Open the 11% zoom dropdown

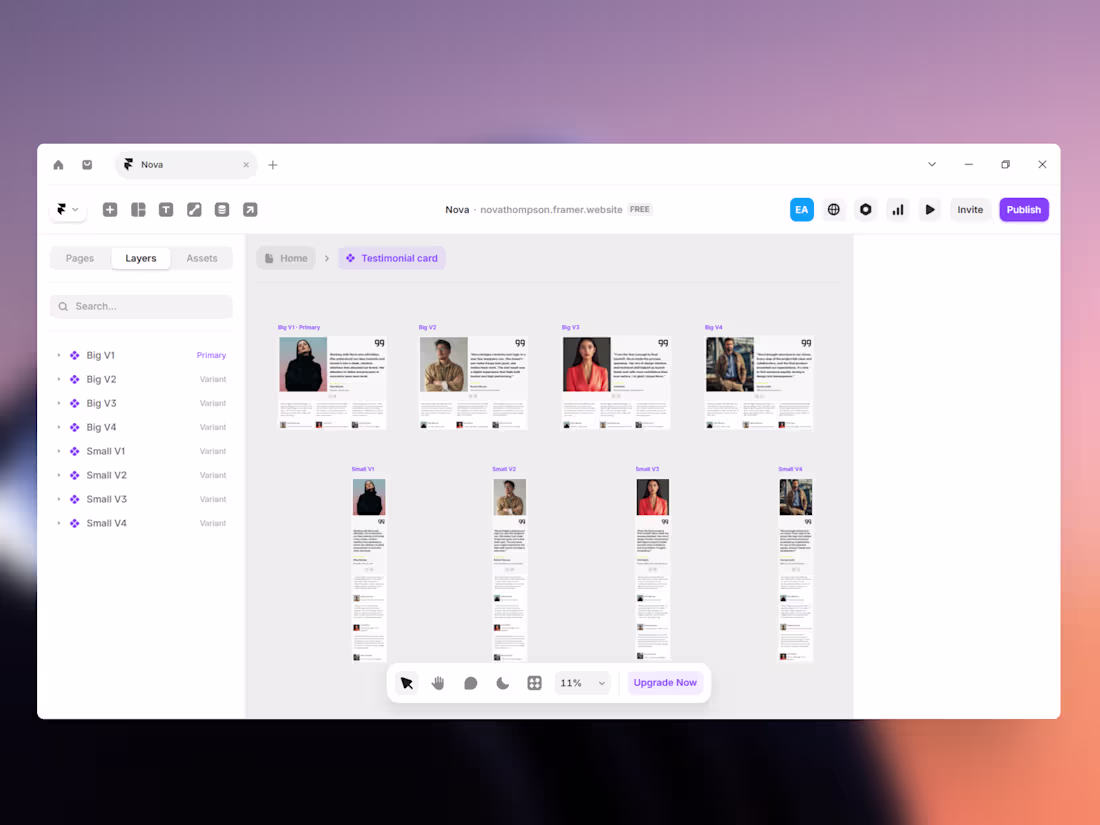point(582,683)
